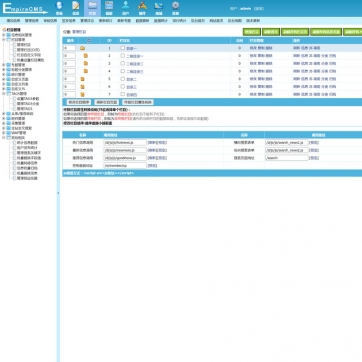Click the file icon in row ID 2

point(86,56)
